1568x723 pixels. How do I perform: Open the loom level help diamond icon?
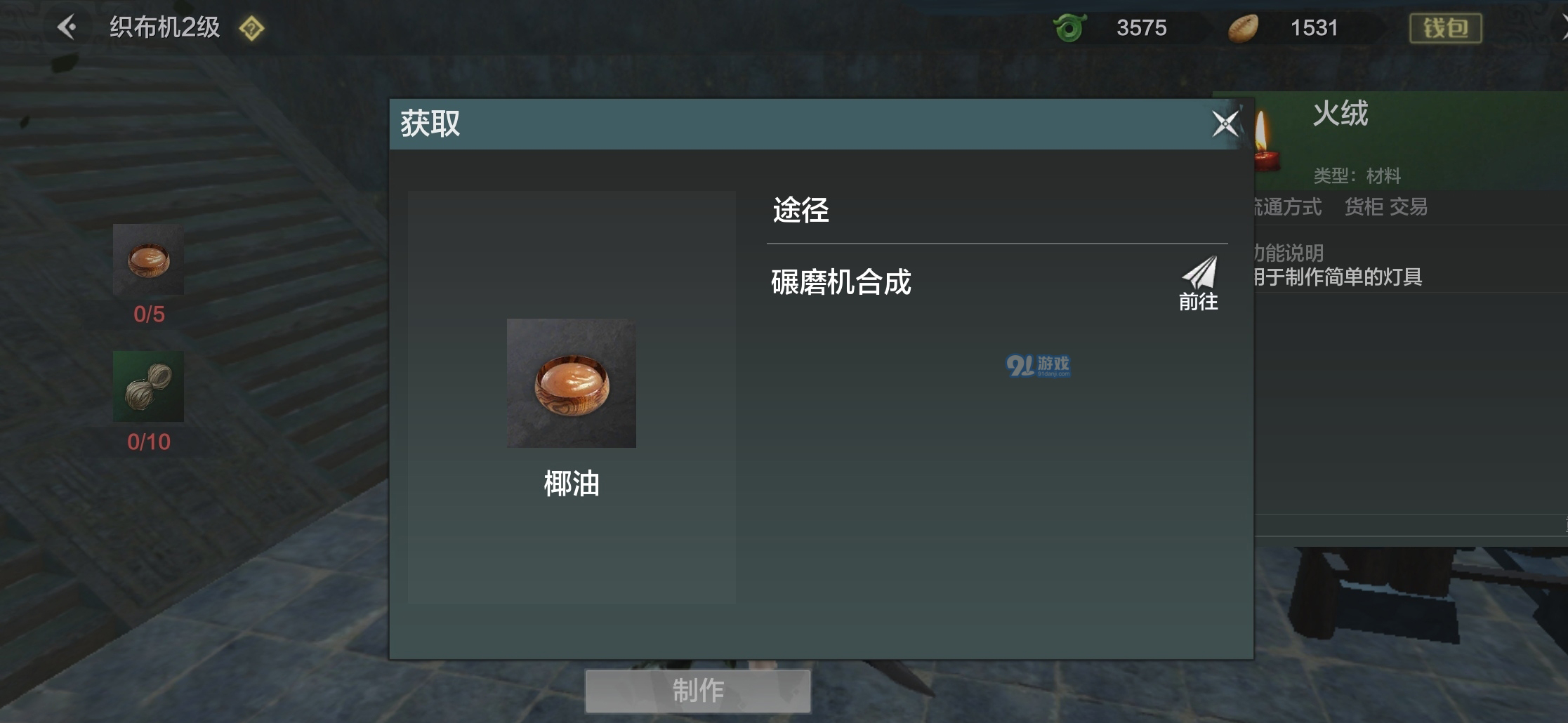point(251,29)
